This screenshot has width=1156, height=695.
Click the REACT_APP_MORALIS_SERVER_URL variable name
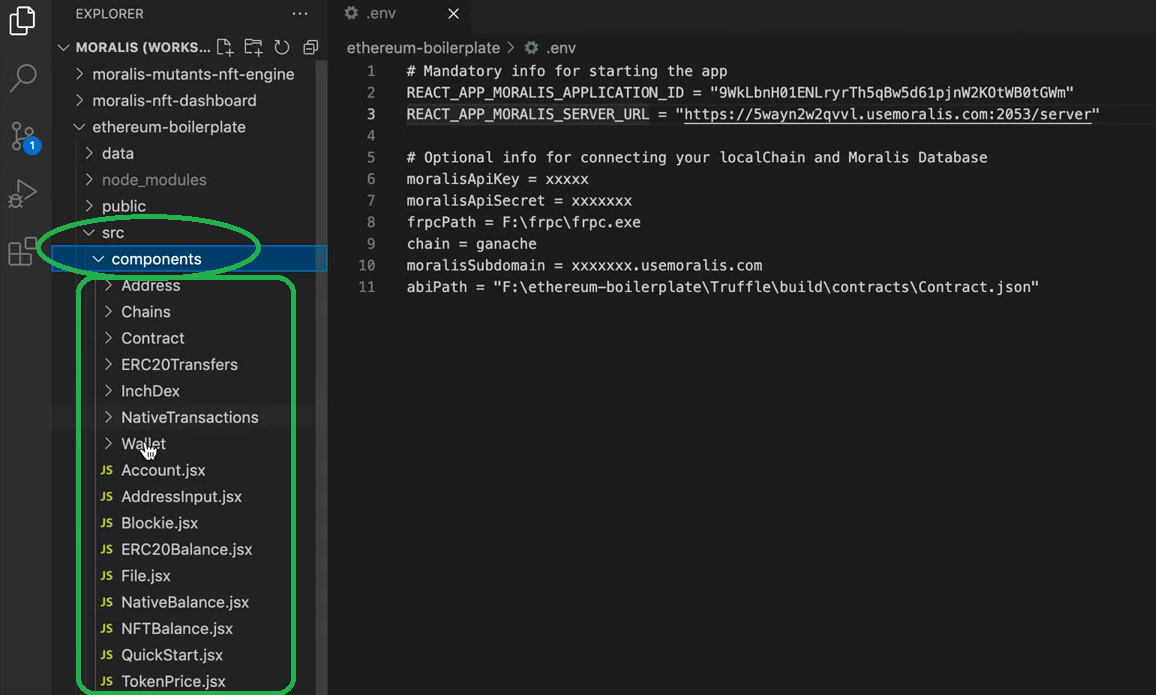(528, 114)
